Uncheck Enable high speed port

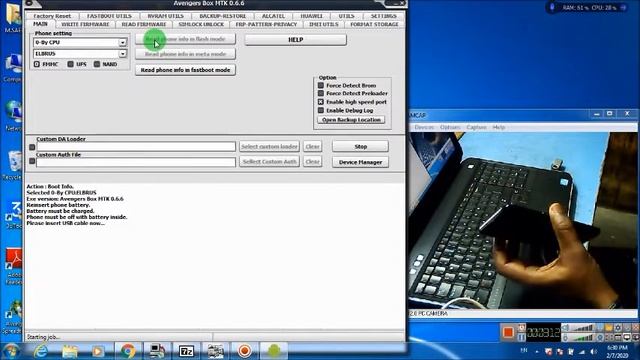point(321,102)
